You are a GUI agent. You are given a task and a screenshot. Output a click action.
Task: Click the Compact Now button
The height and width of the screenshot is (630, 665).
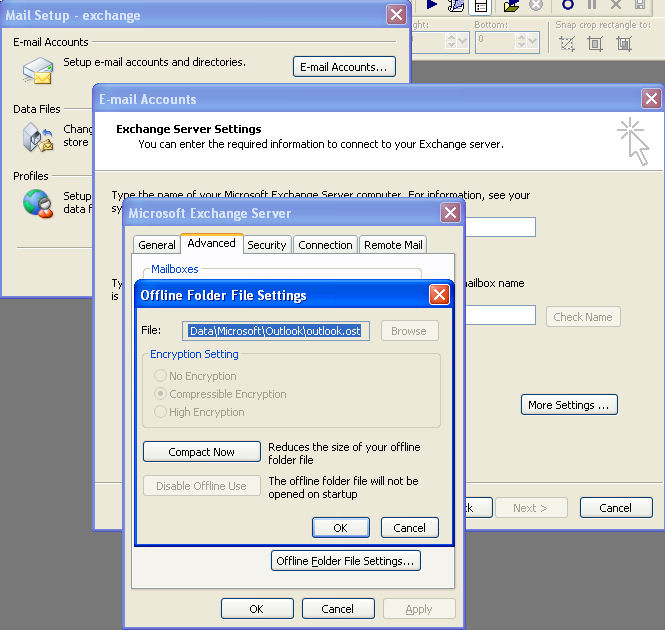click(201, 452)
